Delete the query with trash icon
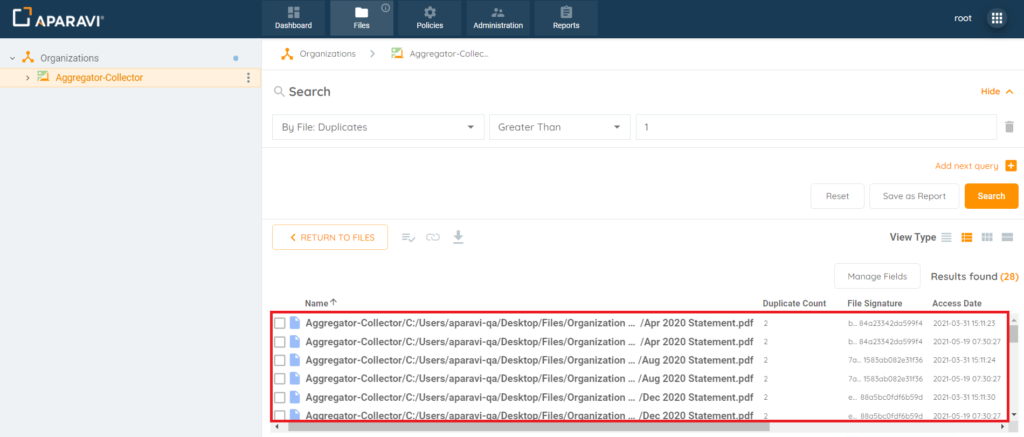Screen dimensions: 1024x437 coord(1010,127)
